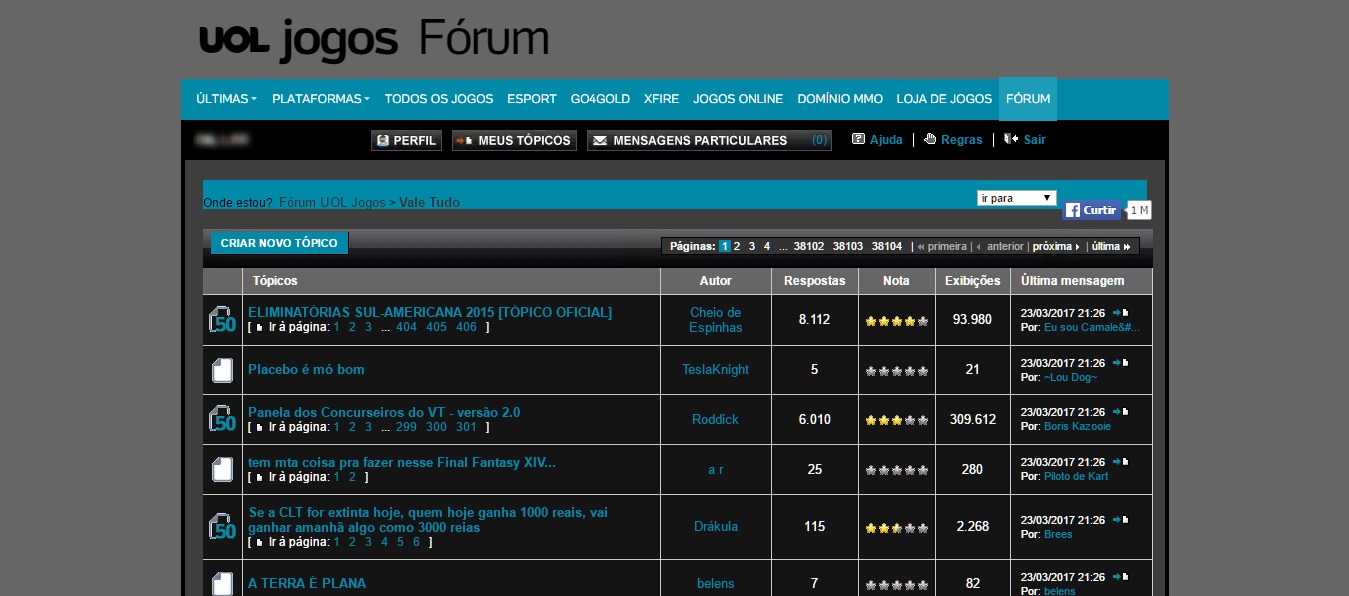Go to last message arrow in Panela dos Concurseiros row
Image resolution: width=1349 pixels, height=596 pixels.
click(1120, 412)
